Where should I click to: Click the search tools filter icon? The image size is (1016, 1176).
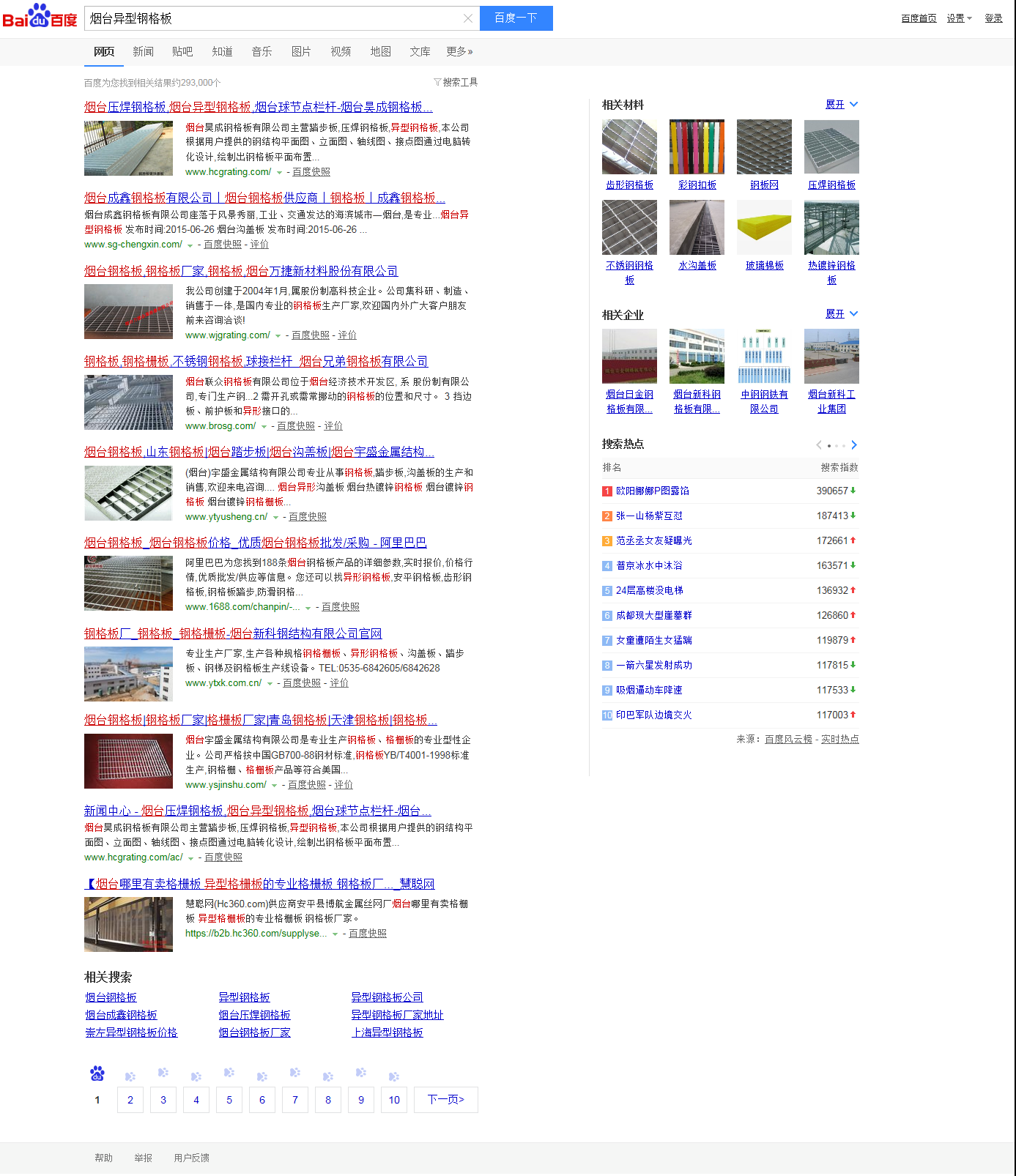pos(437,82)
